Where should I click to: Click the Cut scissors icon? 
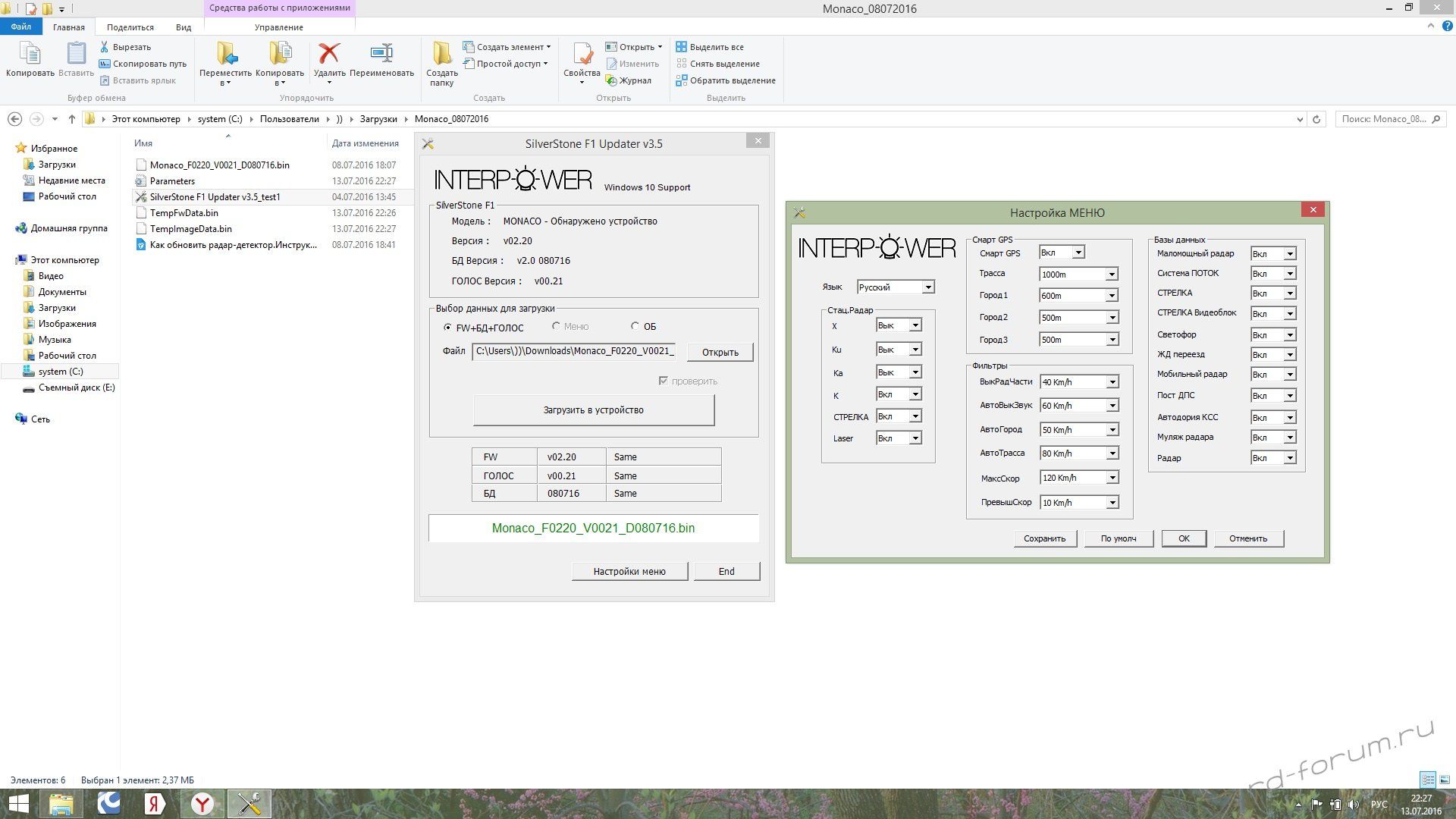[105, 47]
